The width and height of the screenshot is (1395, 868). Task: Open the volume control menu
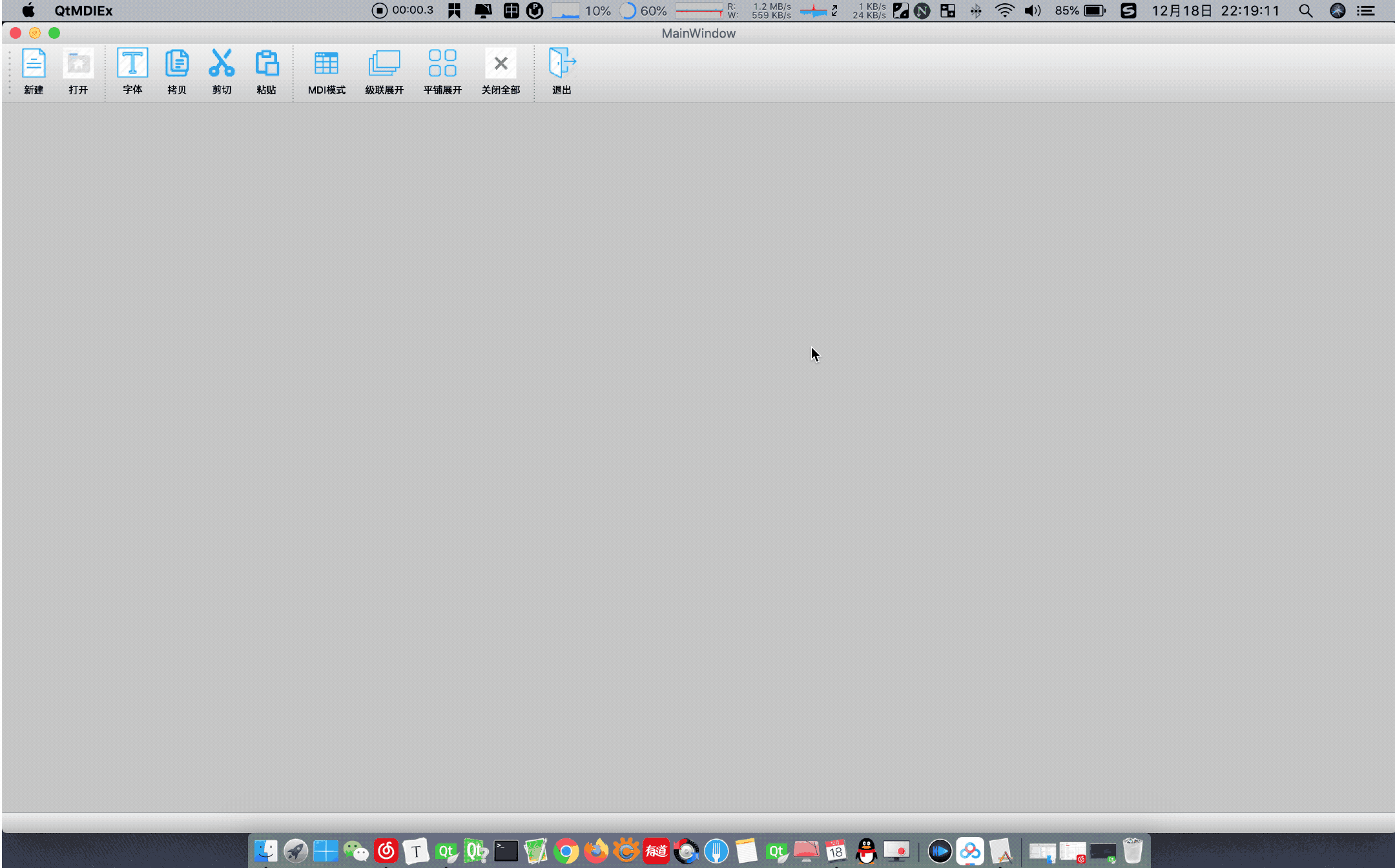pyautogui.click(x=1032, y=10)
